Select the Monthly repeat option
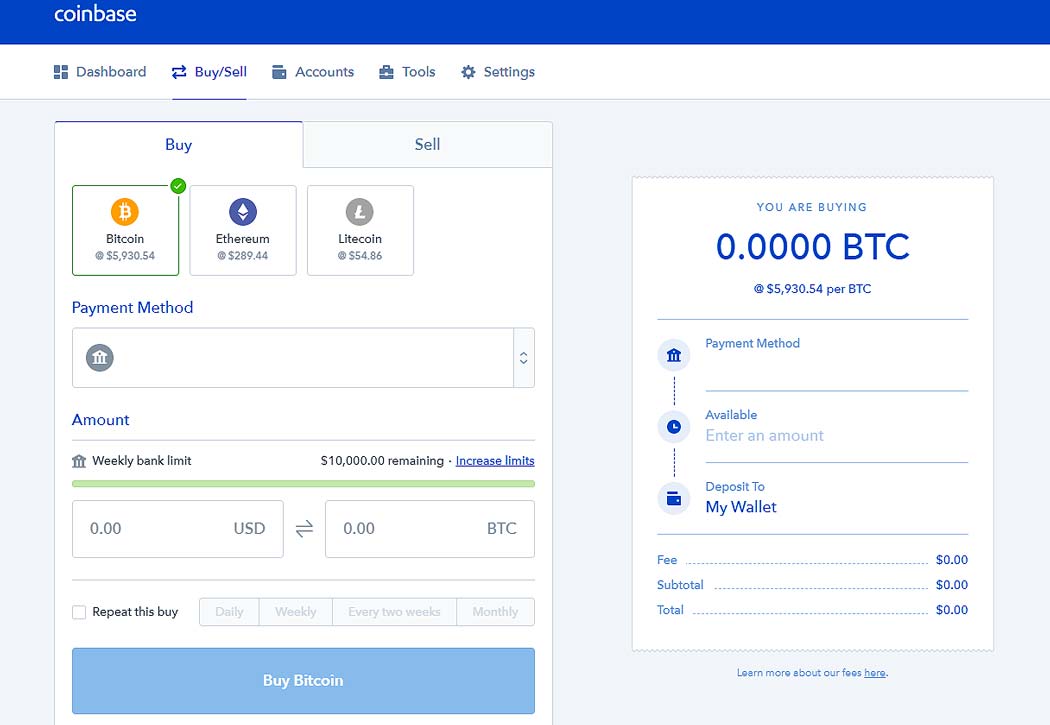 [x=496, y=612]
